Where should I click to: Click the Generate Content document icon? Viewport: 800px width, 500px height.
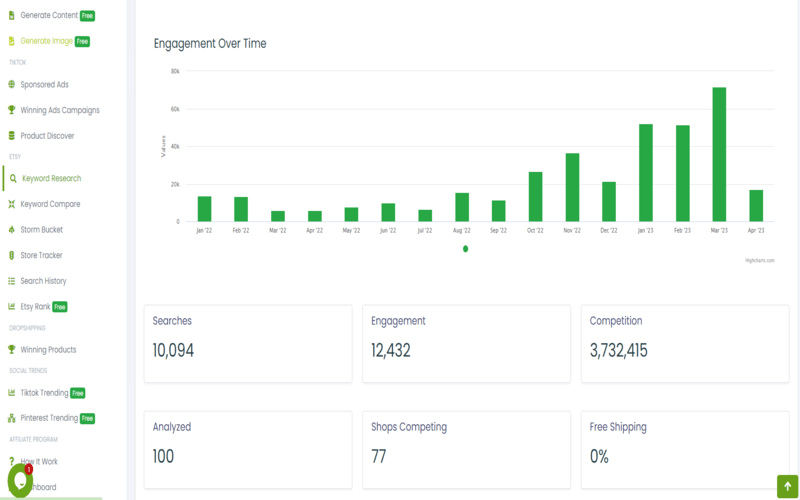click(x=12, y=15)
